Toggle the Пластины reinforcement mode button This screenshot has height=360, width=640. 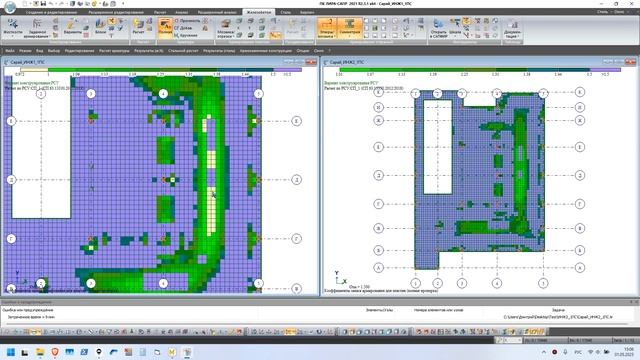pos(165,28)
